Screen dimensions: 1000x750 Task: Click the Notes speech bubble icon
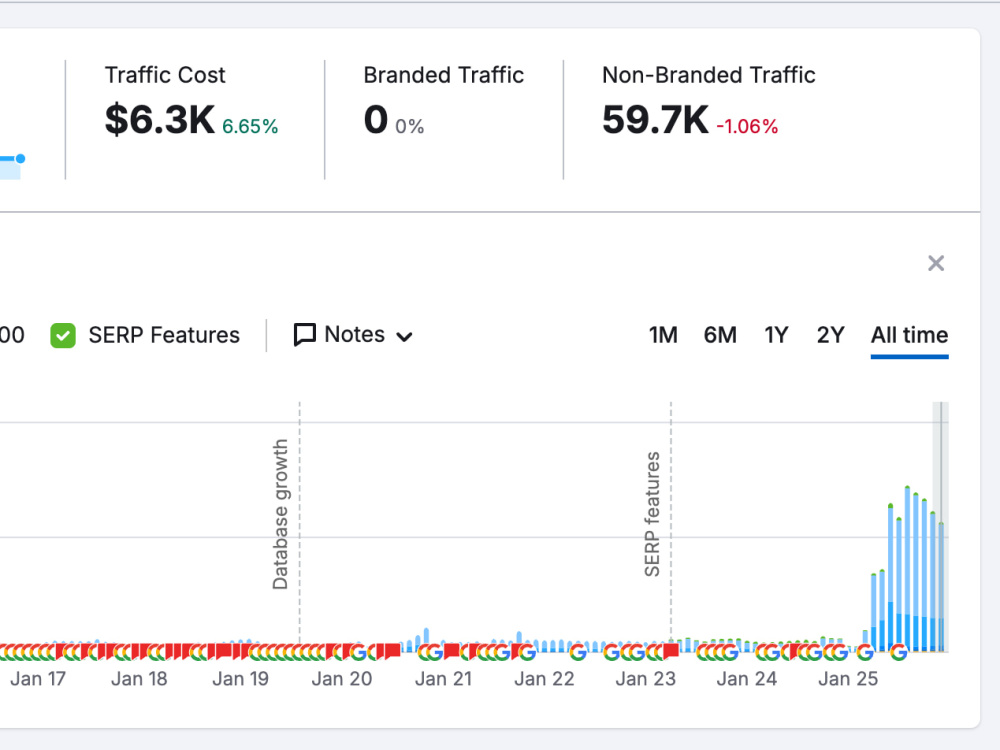click(x=304, y=335)
